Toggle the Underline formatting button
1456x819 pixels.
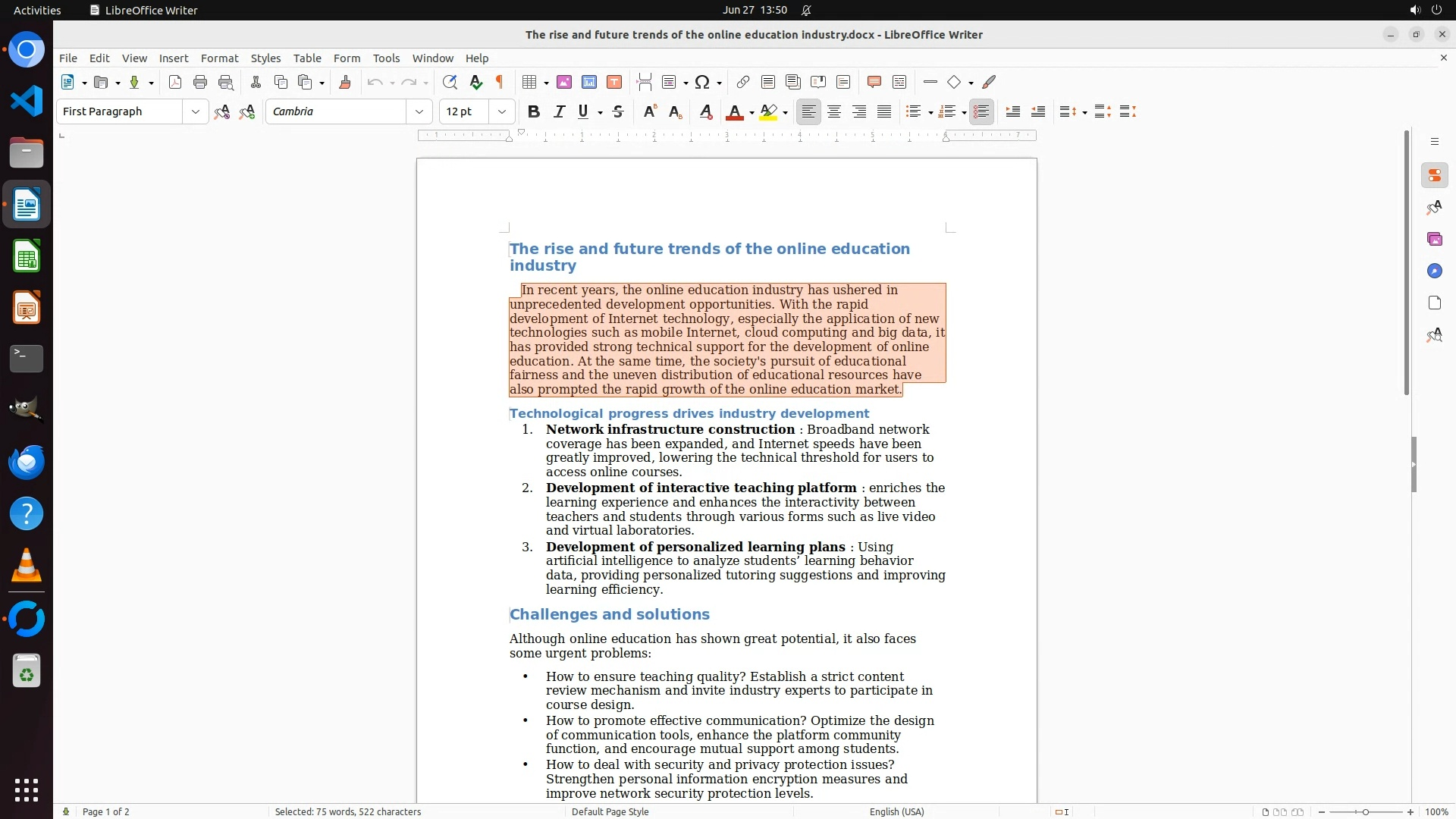583,111
